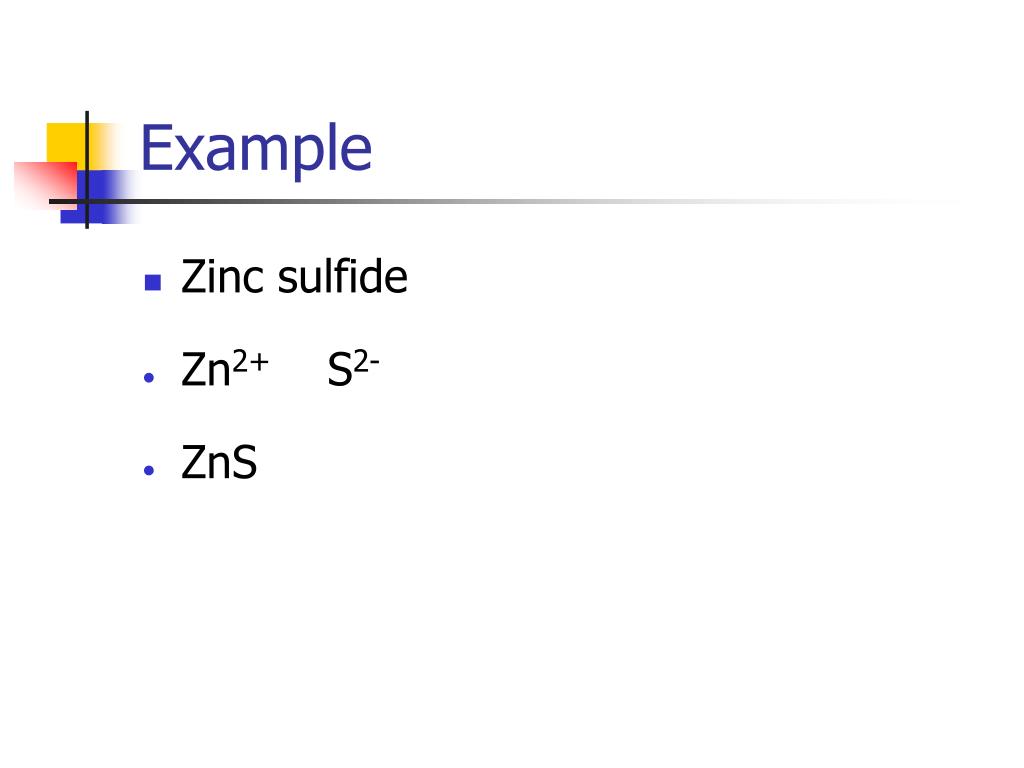Screen dimensions: 1024x768
Task: Click the round bullet before ZnS
Action: tap(149, 470)
